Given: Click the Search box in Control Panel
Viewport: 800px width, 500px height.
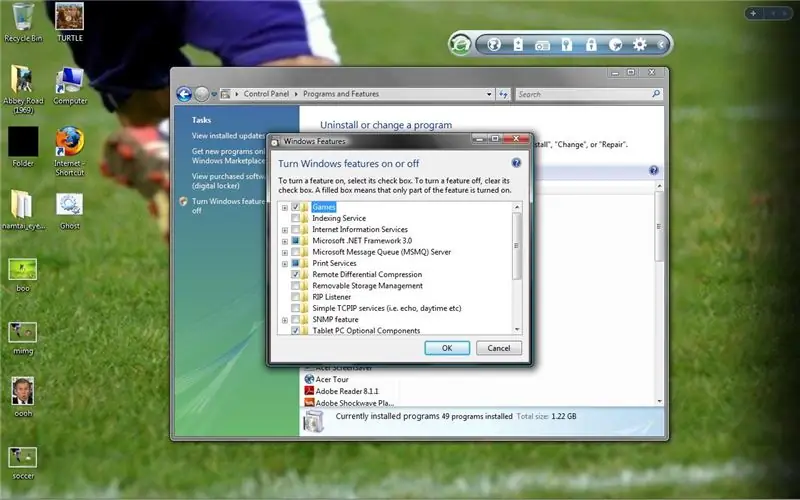Looking at the screenshot, I should [x=584, y=94].
